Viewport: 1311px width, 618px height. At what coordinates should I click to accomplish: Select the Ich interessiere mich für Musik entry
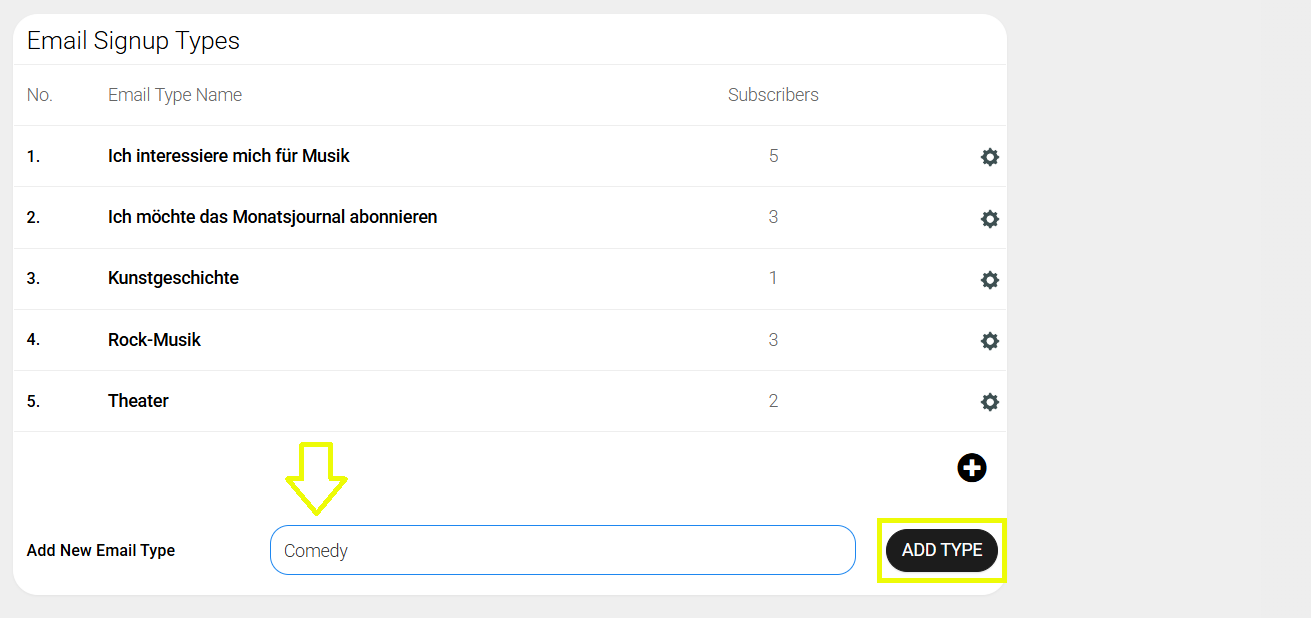tap(229, 156)
